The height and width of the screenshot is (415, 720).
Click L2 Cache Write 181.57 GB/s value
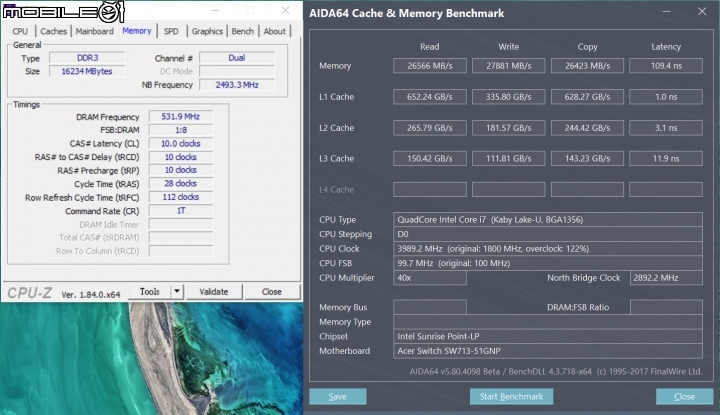[509, 128]
